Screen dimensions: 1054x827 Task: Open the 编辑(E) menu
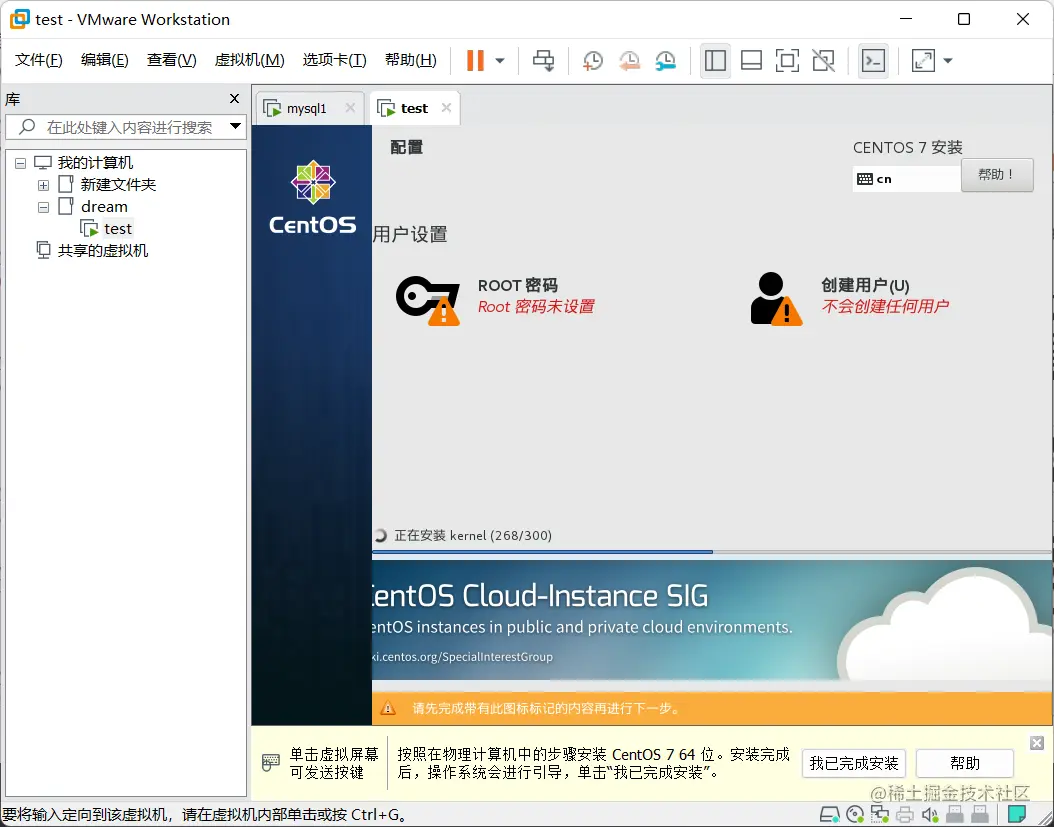pos(104,61)
